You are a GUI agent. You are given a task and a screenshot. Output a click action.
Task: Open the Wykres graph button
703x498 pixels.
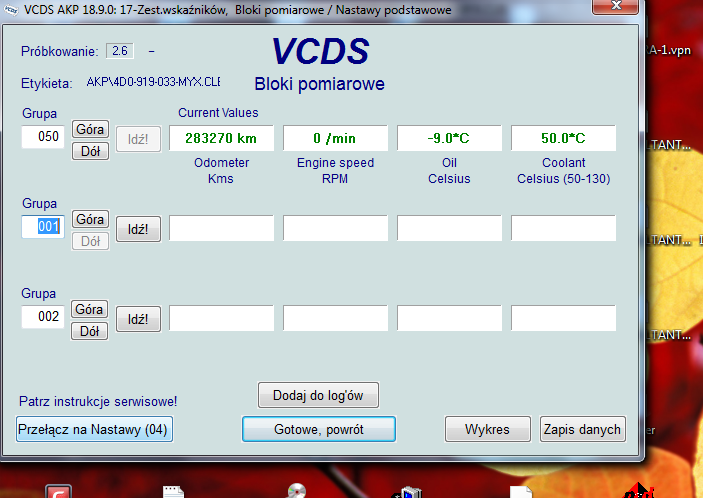coord(488,429)
